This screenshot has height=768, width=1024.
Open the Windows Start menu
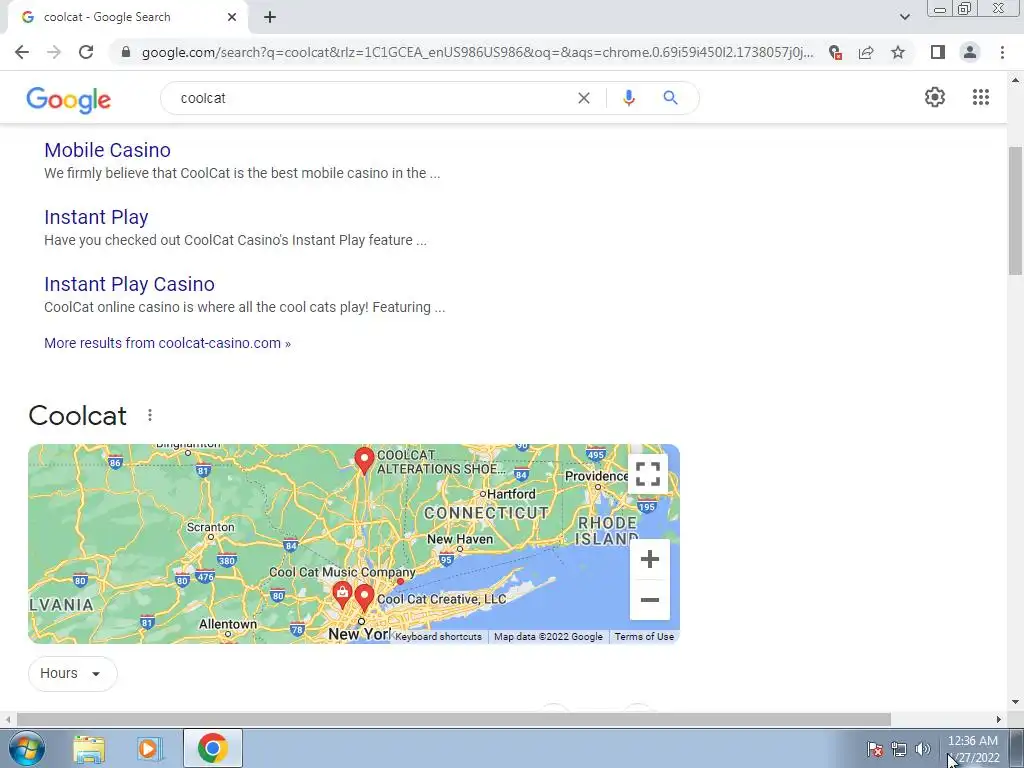tap(27, 748)
